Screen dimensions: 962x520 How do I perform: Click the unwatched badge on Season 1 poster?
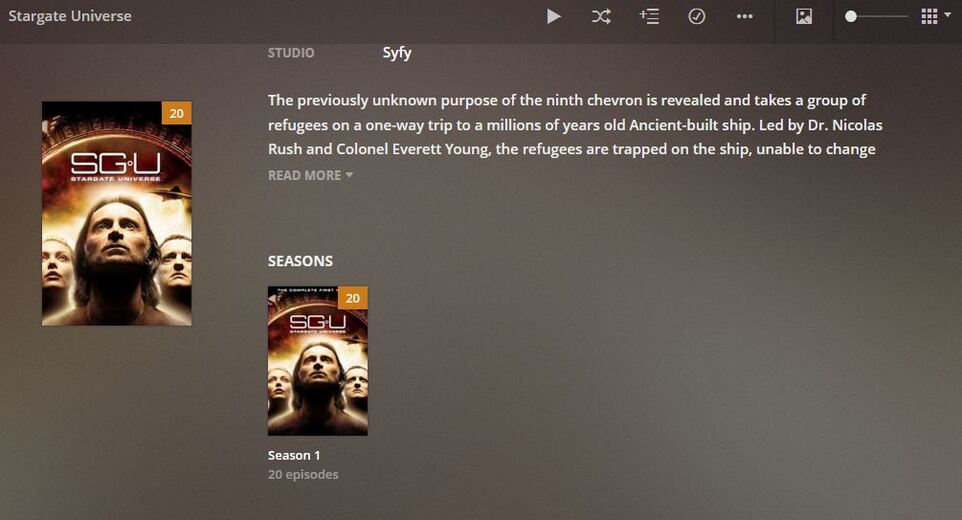[x=353, y=297]
